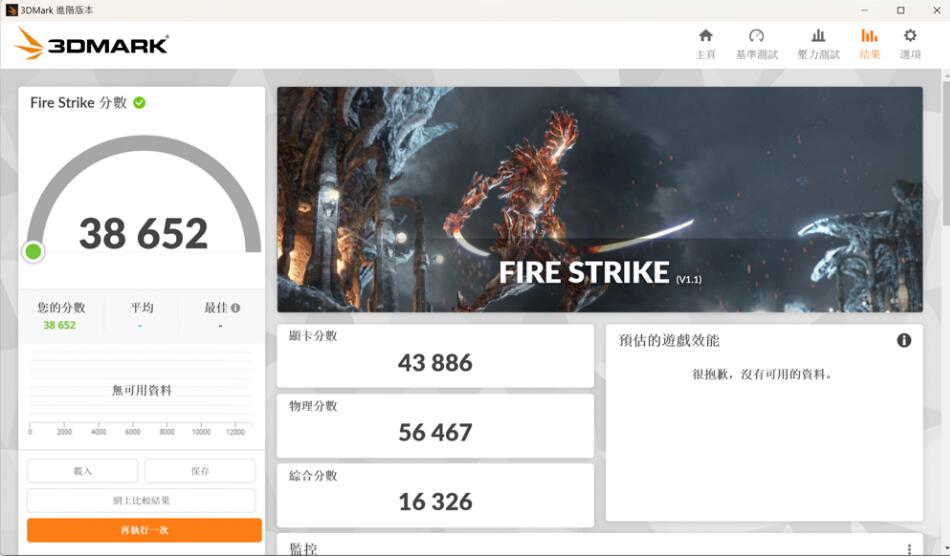Open the Results bar chart icon
The image size is (950, 557).
869,36
